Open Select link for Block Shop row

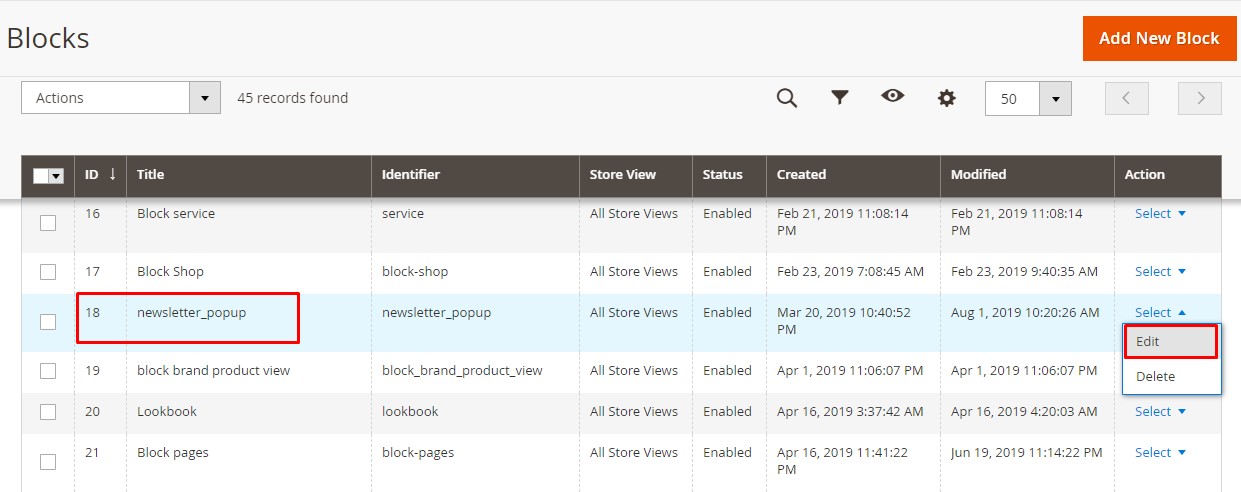1160,271
